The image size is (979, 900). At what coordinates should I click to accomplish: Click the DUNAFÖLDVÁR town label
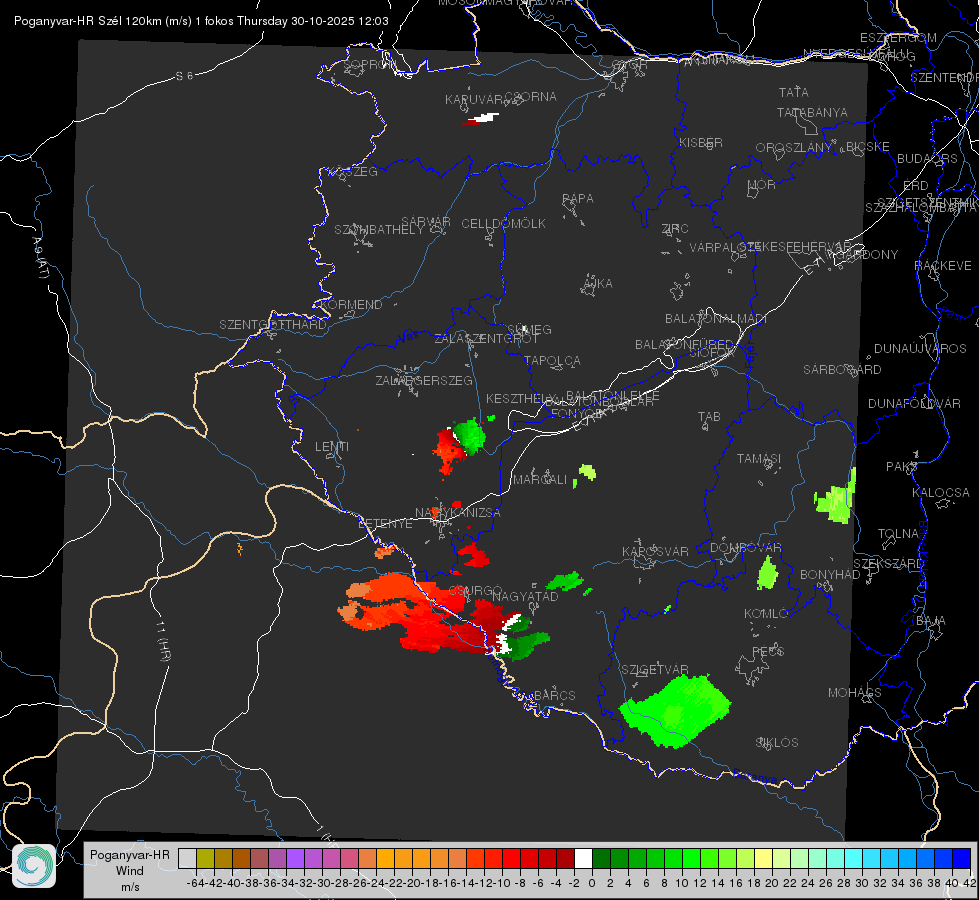pos(914,404)
